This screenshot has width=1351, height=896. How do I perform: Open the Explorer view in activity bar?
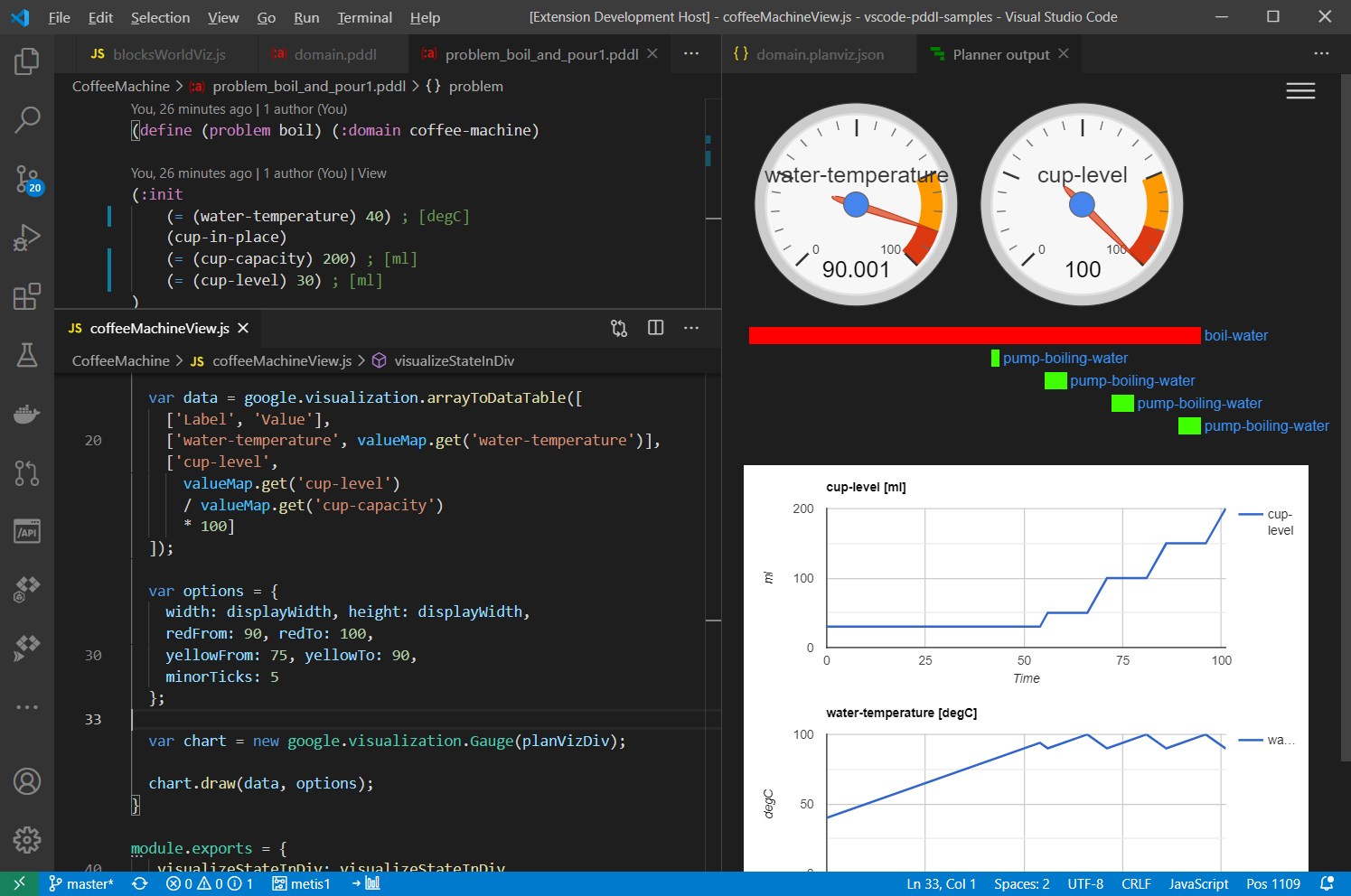pos(27,61)
